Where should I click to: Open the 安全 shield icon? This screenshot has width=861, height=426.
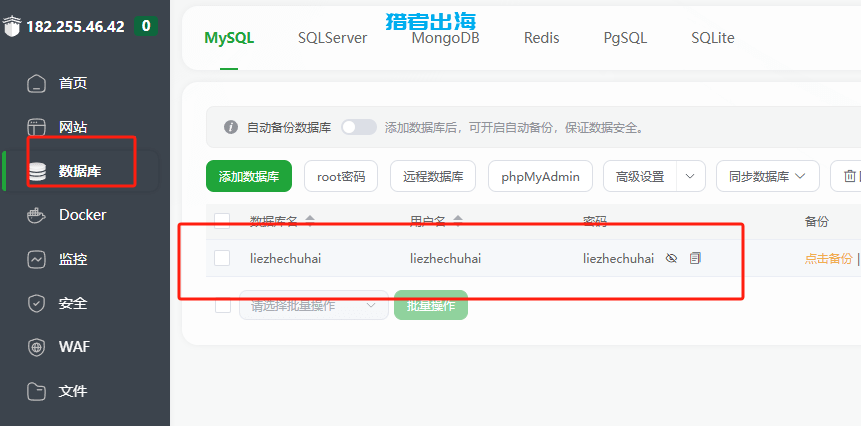(x=37, y=303)
